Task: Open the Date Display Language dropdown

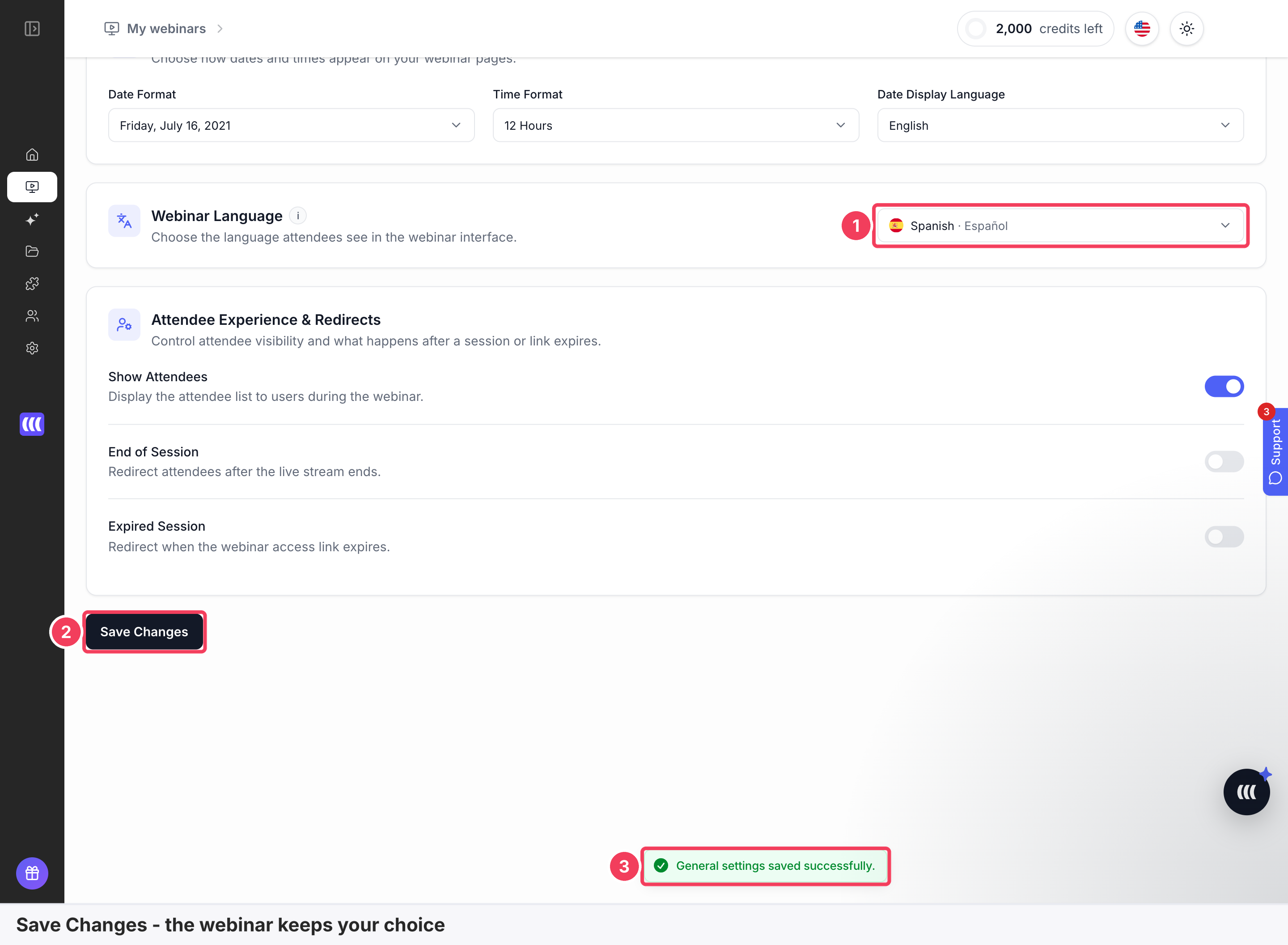Action: pos(1060,125)
